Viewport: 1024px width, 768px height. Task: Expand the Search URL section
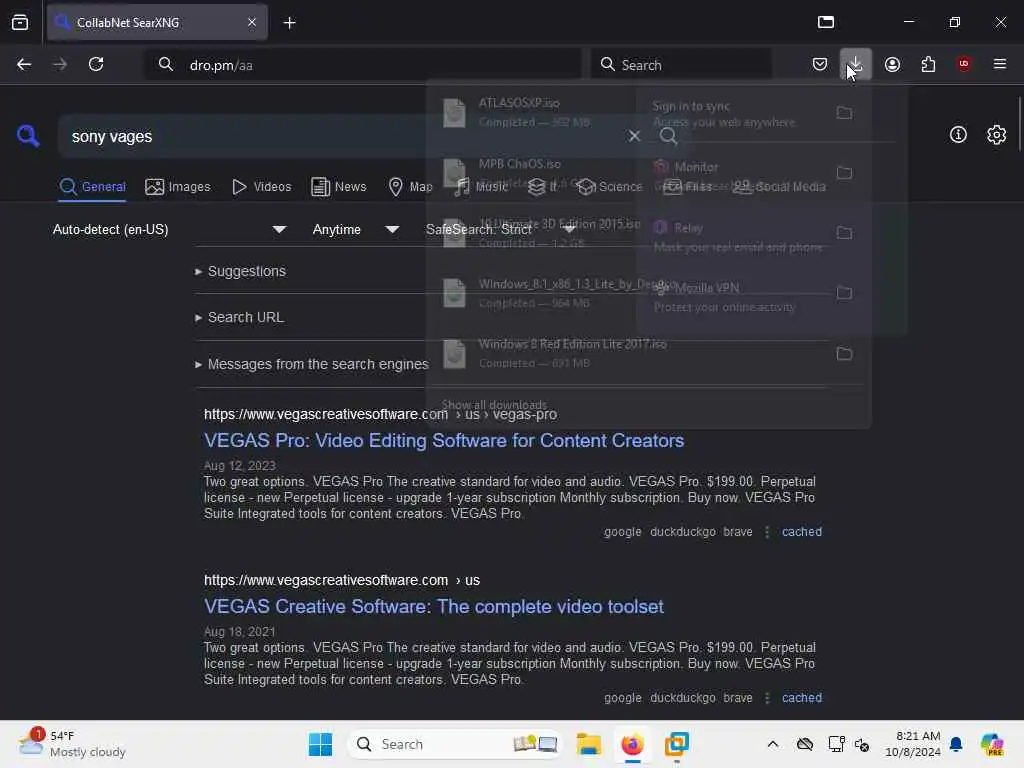(239, 317)
